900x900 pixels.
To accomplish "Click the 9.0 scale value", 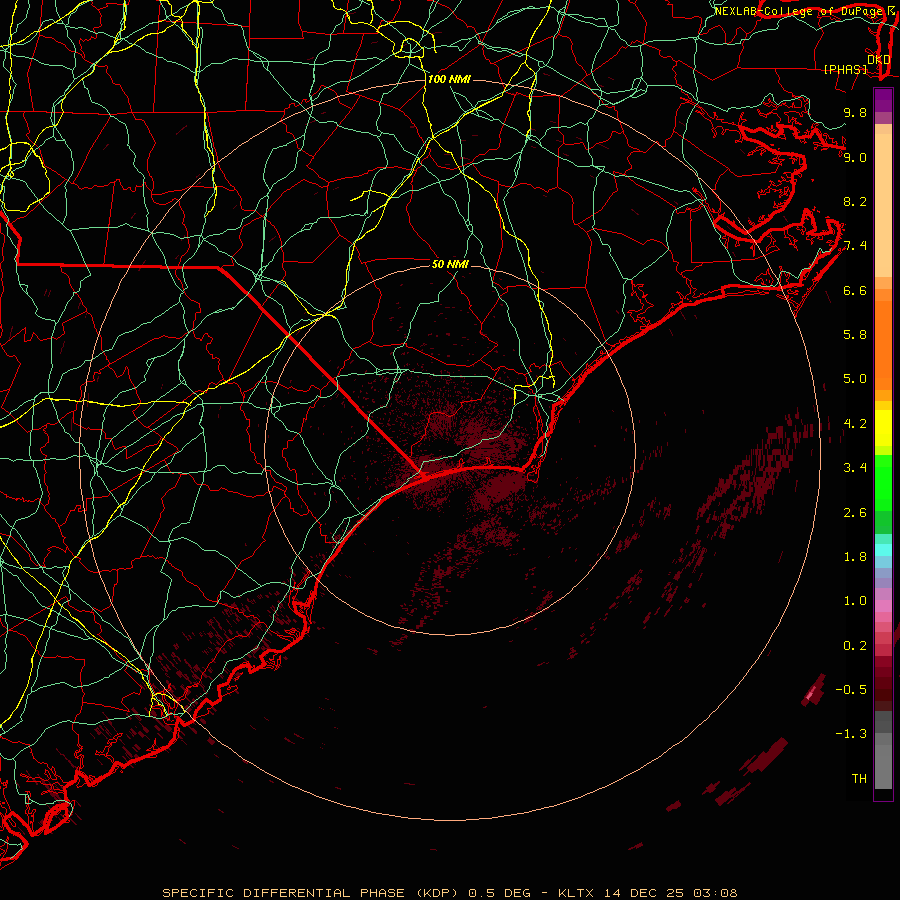I will coord(855,157).
